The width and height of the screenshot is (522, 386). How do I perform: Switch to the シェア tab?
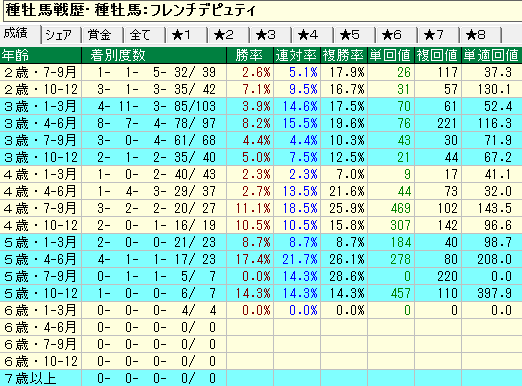[61, 35]
